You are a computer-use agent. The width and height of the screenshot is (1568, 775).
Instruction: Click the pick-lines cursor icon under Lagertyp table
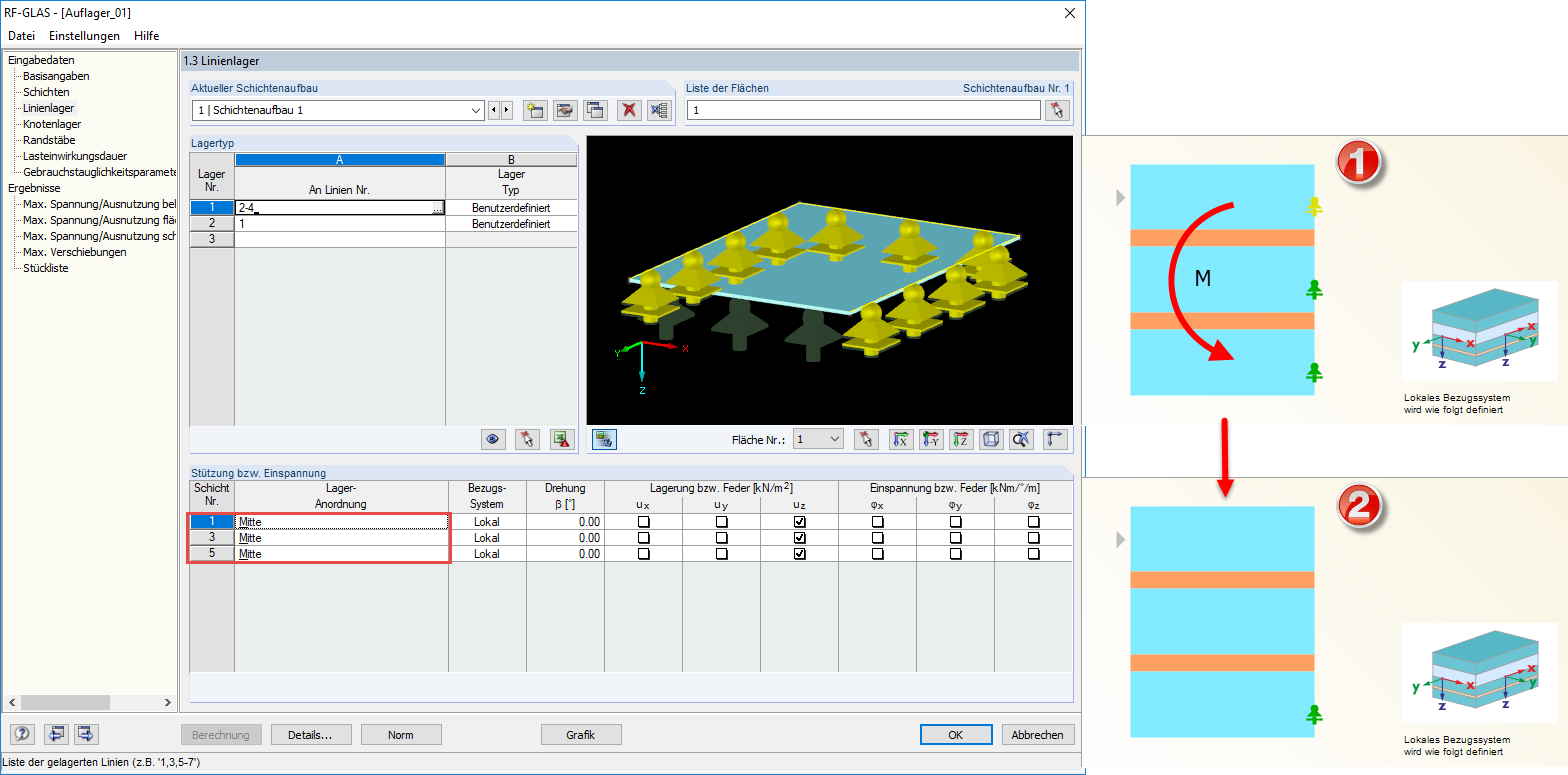[527, 438]
